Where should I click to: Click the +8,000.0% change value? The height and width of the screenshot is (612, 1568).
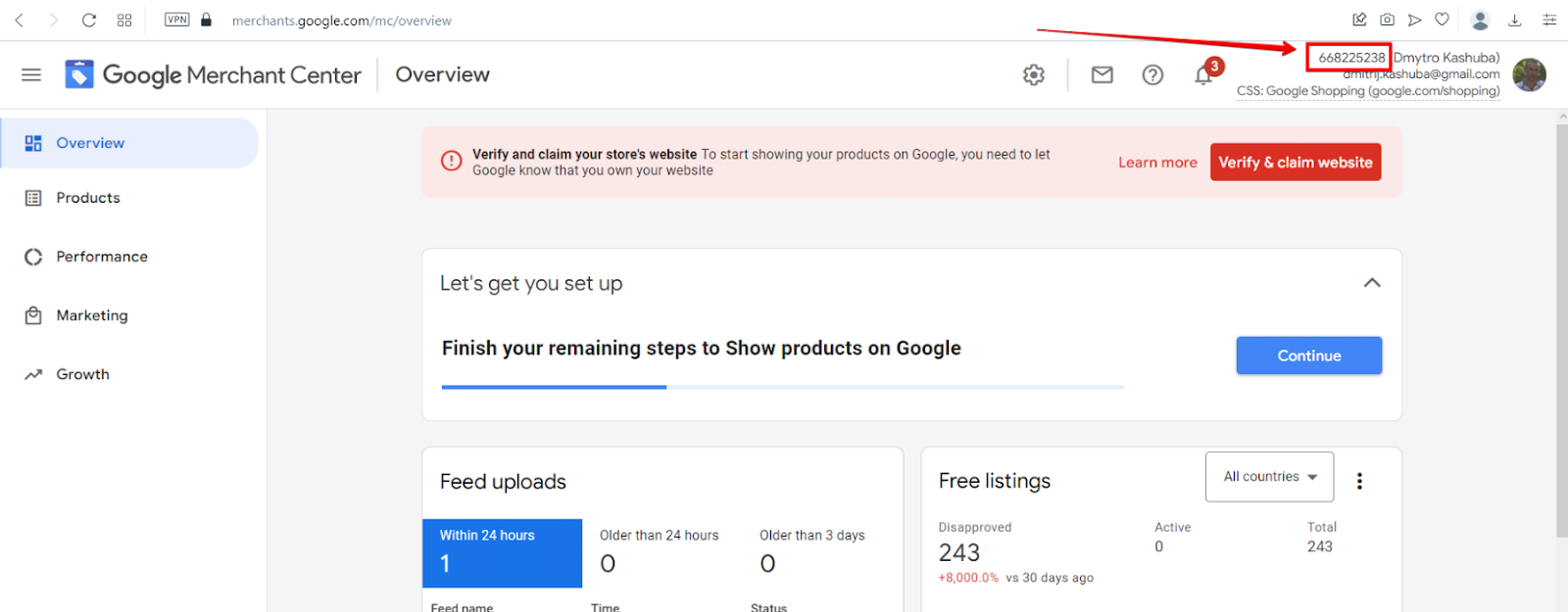[968, 578]
